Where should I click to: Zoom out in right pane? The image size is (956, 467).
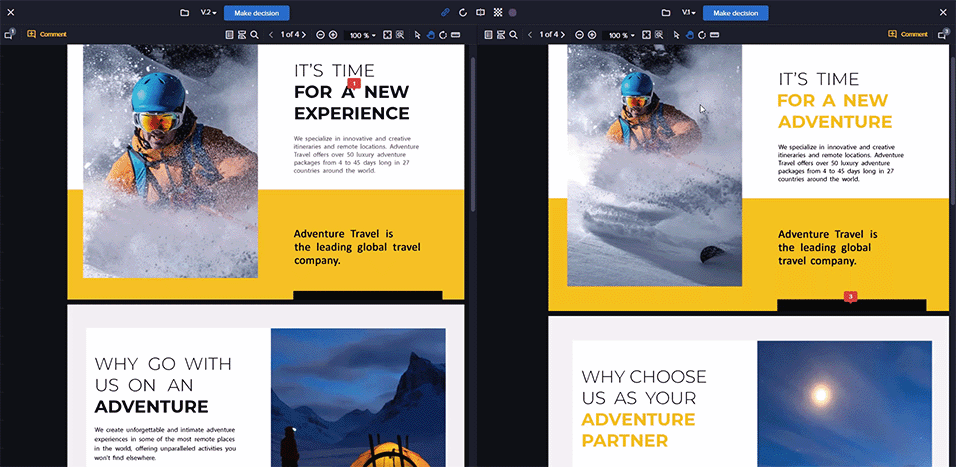[x=579, y=35]
